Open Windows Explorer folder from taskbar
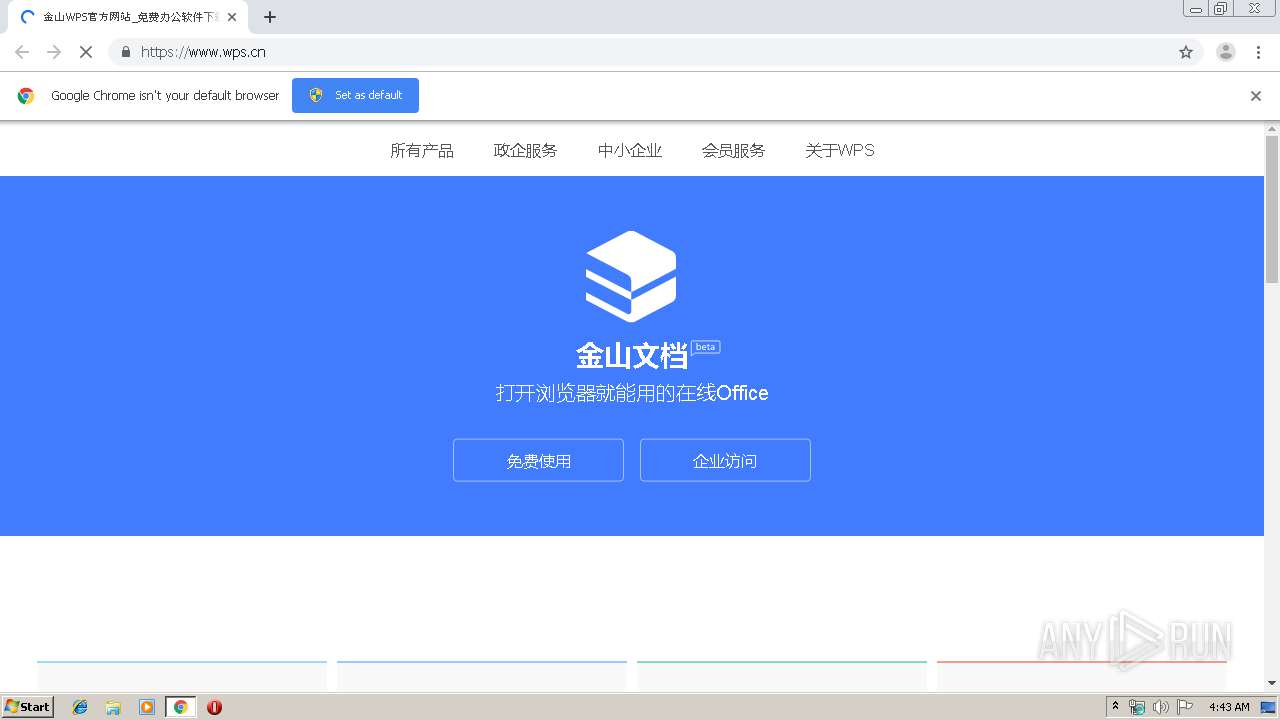Screen dimensions: 1280x720 113,707
